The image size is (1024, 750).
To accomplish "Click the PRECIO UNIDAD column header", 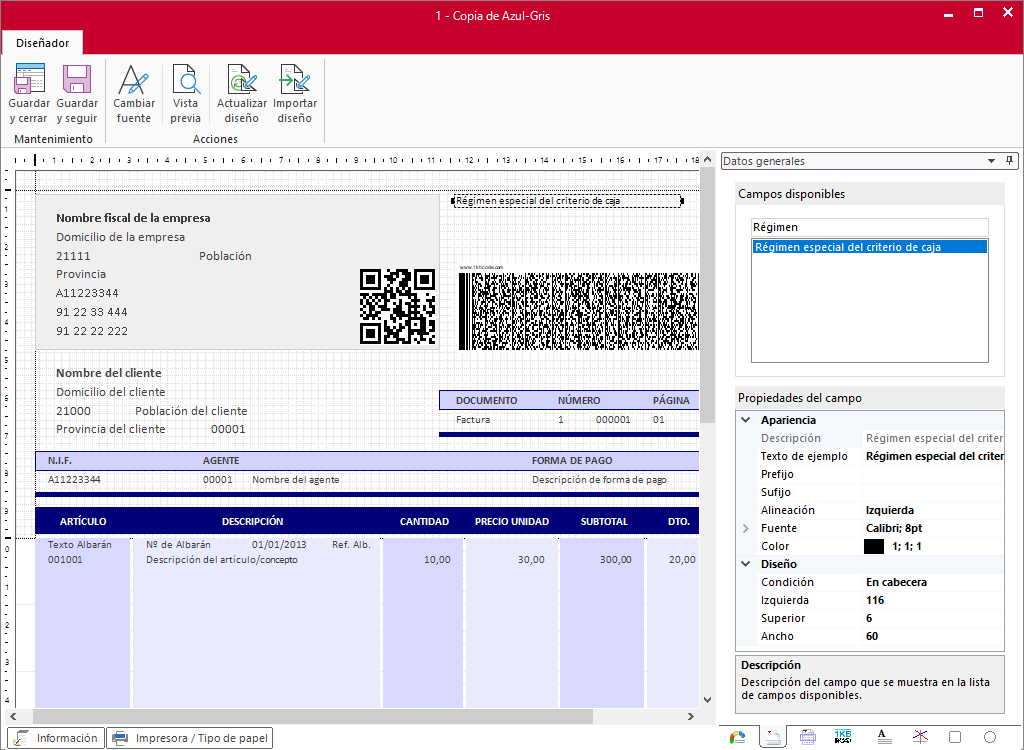I will click(512, 521).
